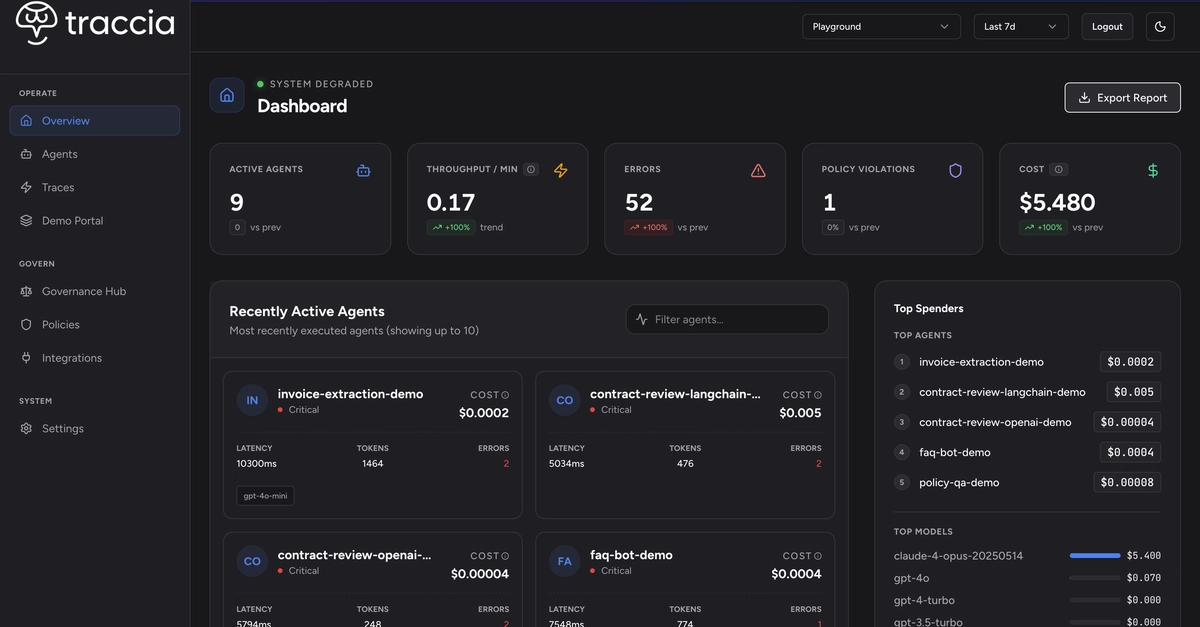Expand the Last 7d time range dropdown
Screen dimensions: 1200x627
[x=1021, y=27]
